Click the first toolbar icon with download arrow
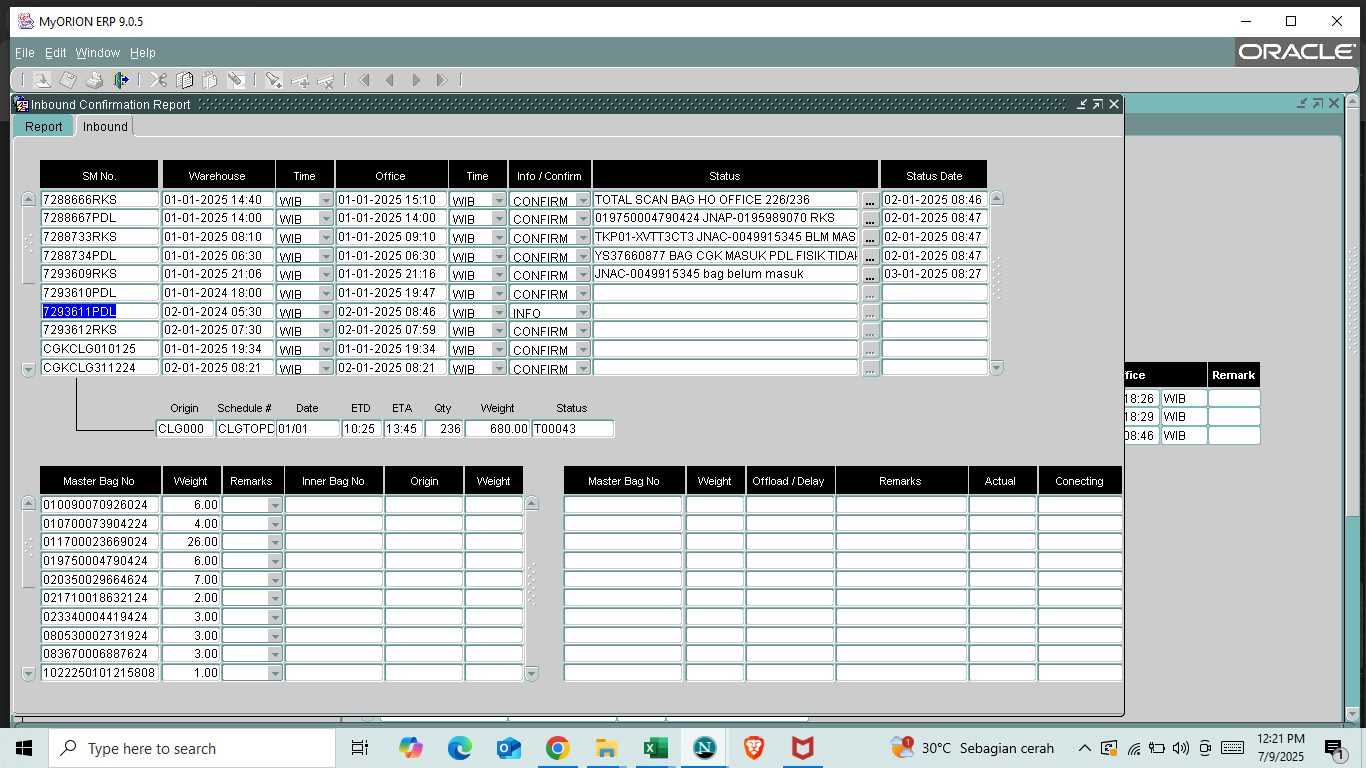 (x=42, y=80)
